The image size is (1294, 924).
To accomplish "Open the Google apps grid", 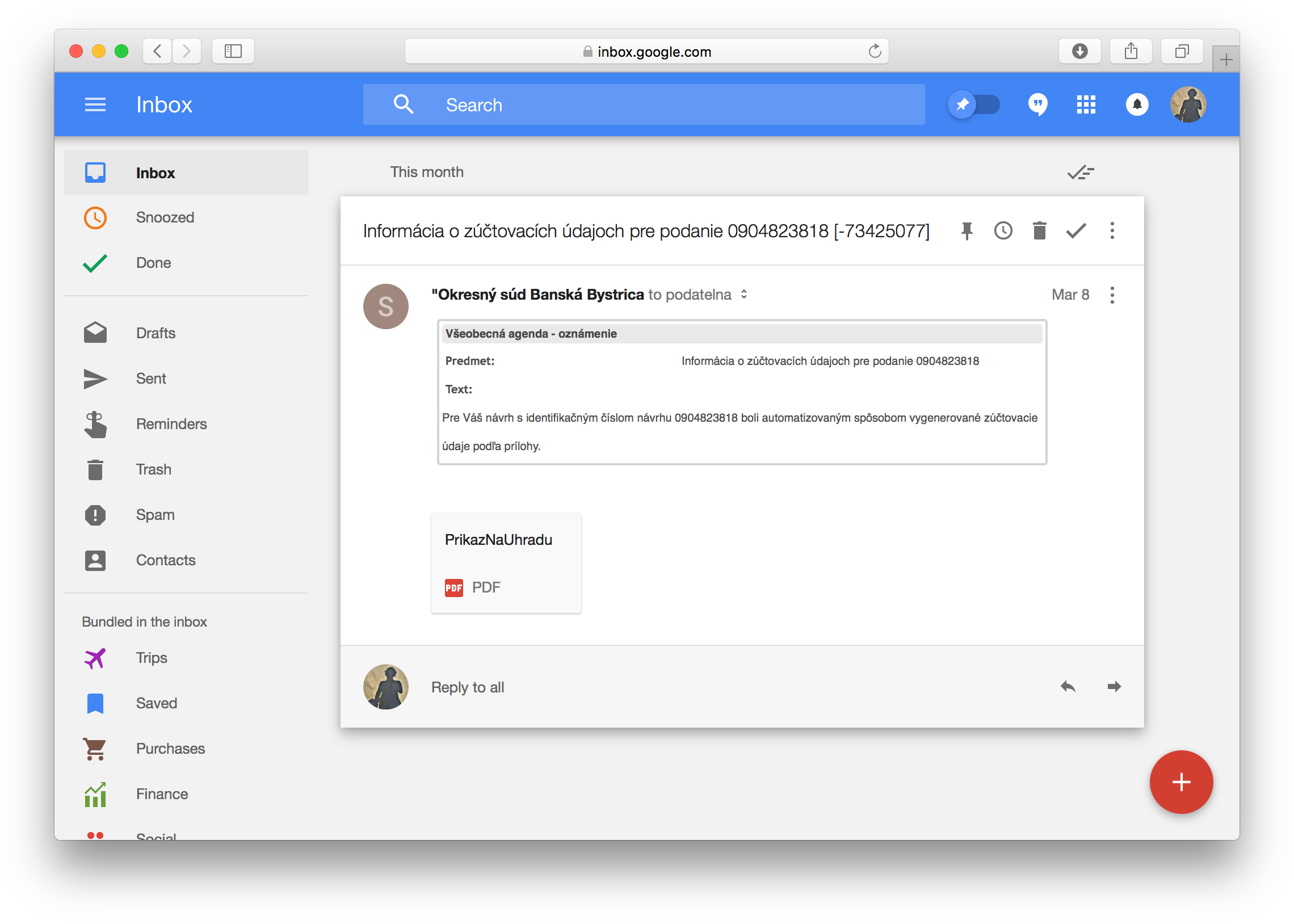I will coord(1085,104).
